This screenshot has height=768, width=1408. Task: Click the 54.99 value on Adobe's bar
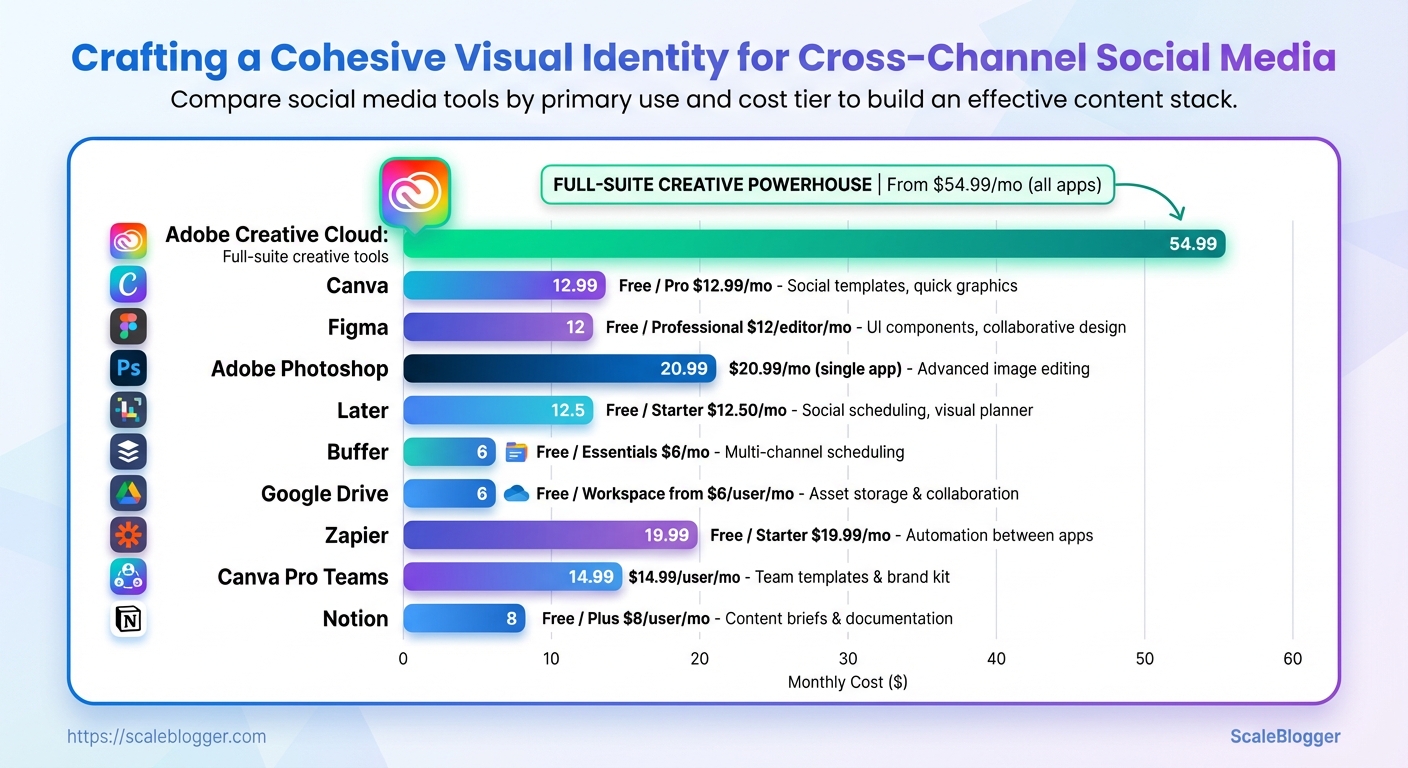[1192, 243]
